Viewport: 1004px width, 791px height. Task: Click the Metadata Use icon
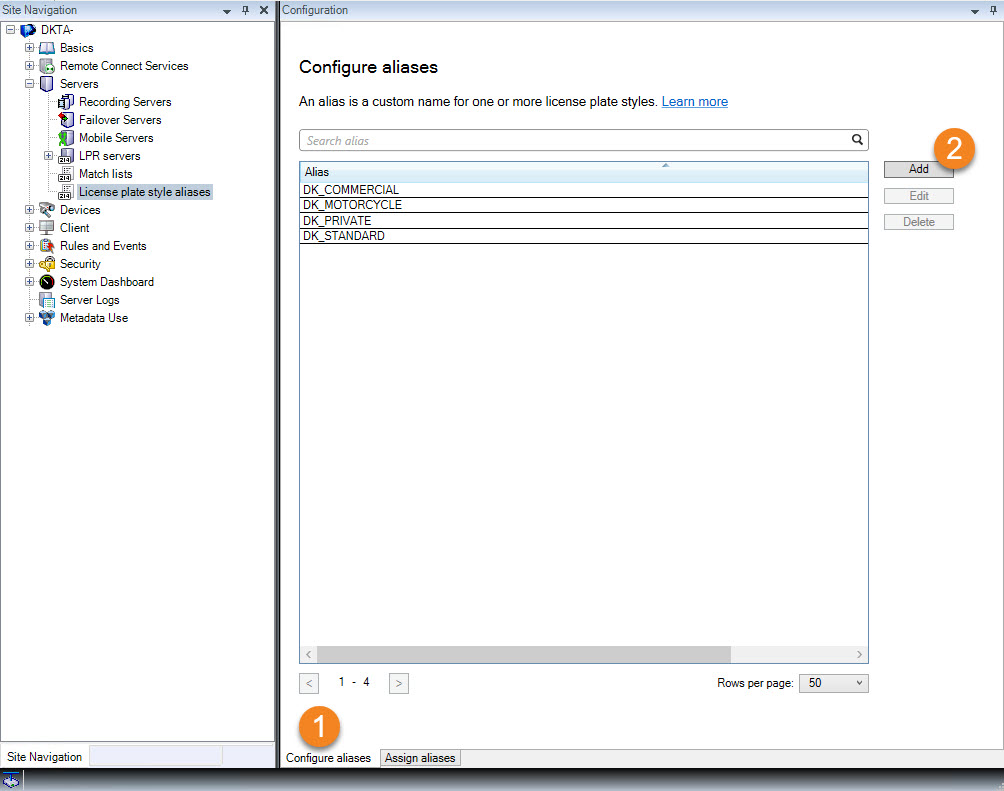[x=46, y=318]
